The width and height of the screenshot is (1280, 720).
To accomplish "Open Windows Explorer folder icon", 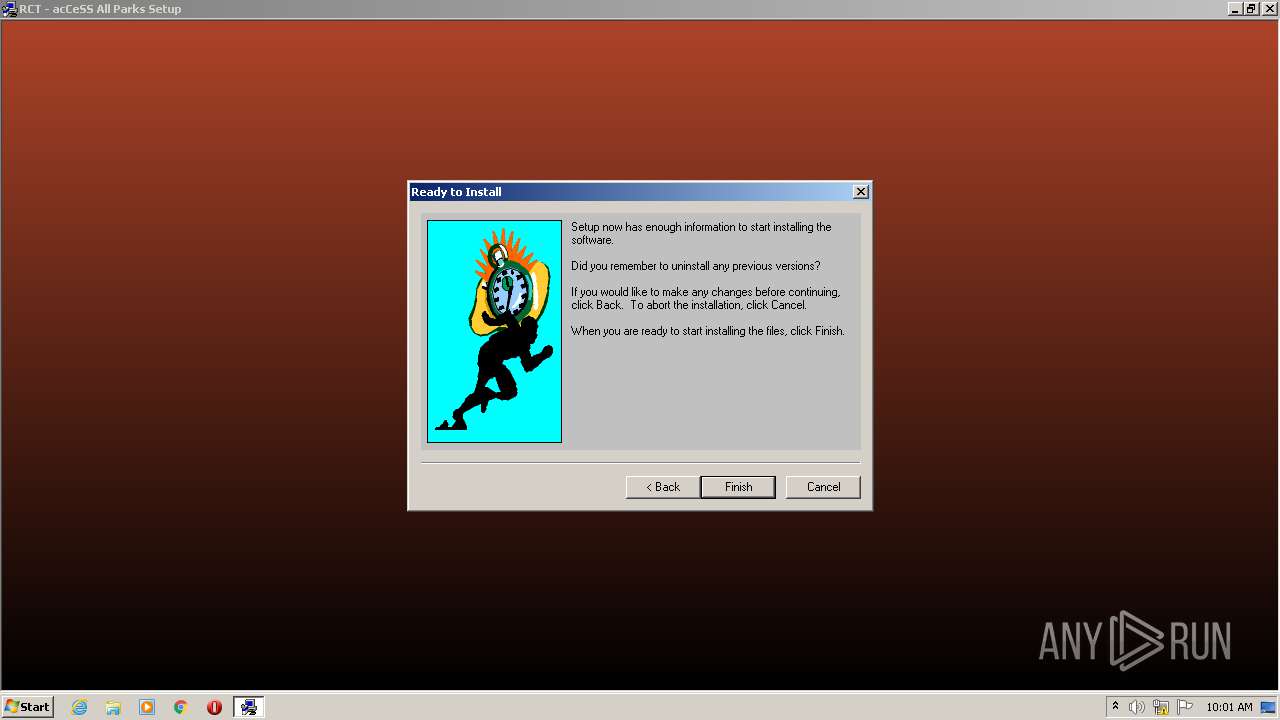I will tap(113, 707).
